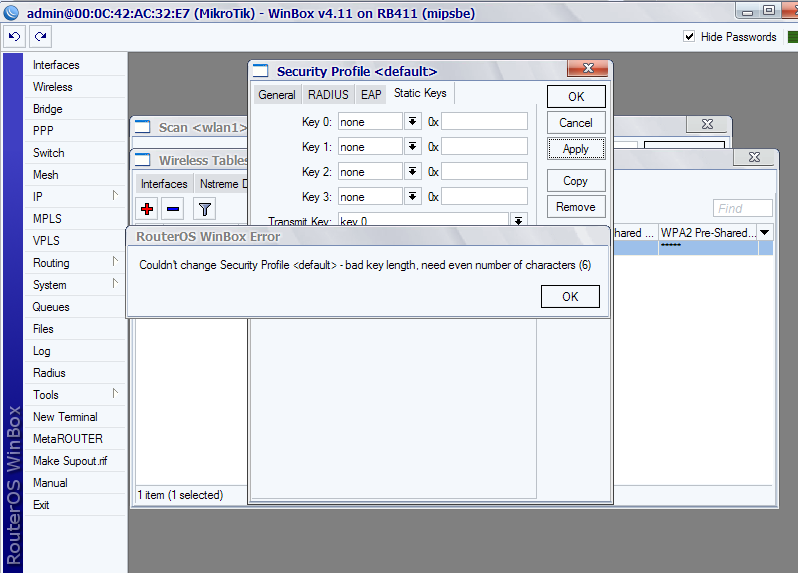Switch to the RADIUS tab
The height and width of the screenshot is (573, 798).
(328, 95)
